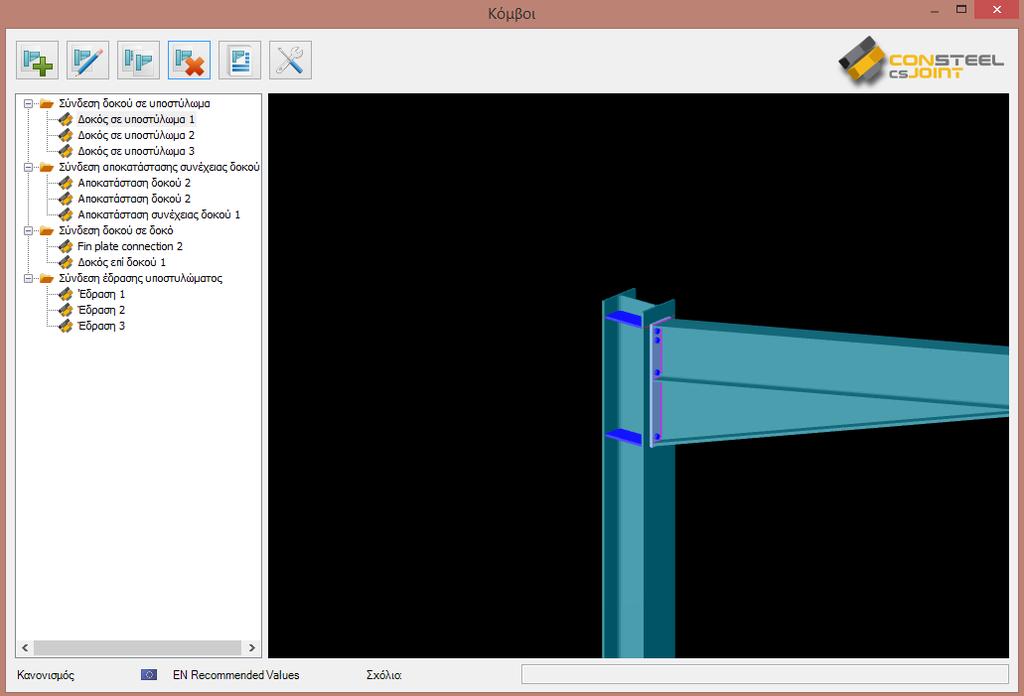Click the tree scrollbar right arrow
This screenshot has width=1024, height=696.
coord(252,648)
